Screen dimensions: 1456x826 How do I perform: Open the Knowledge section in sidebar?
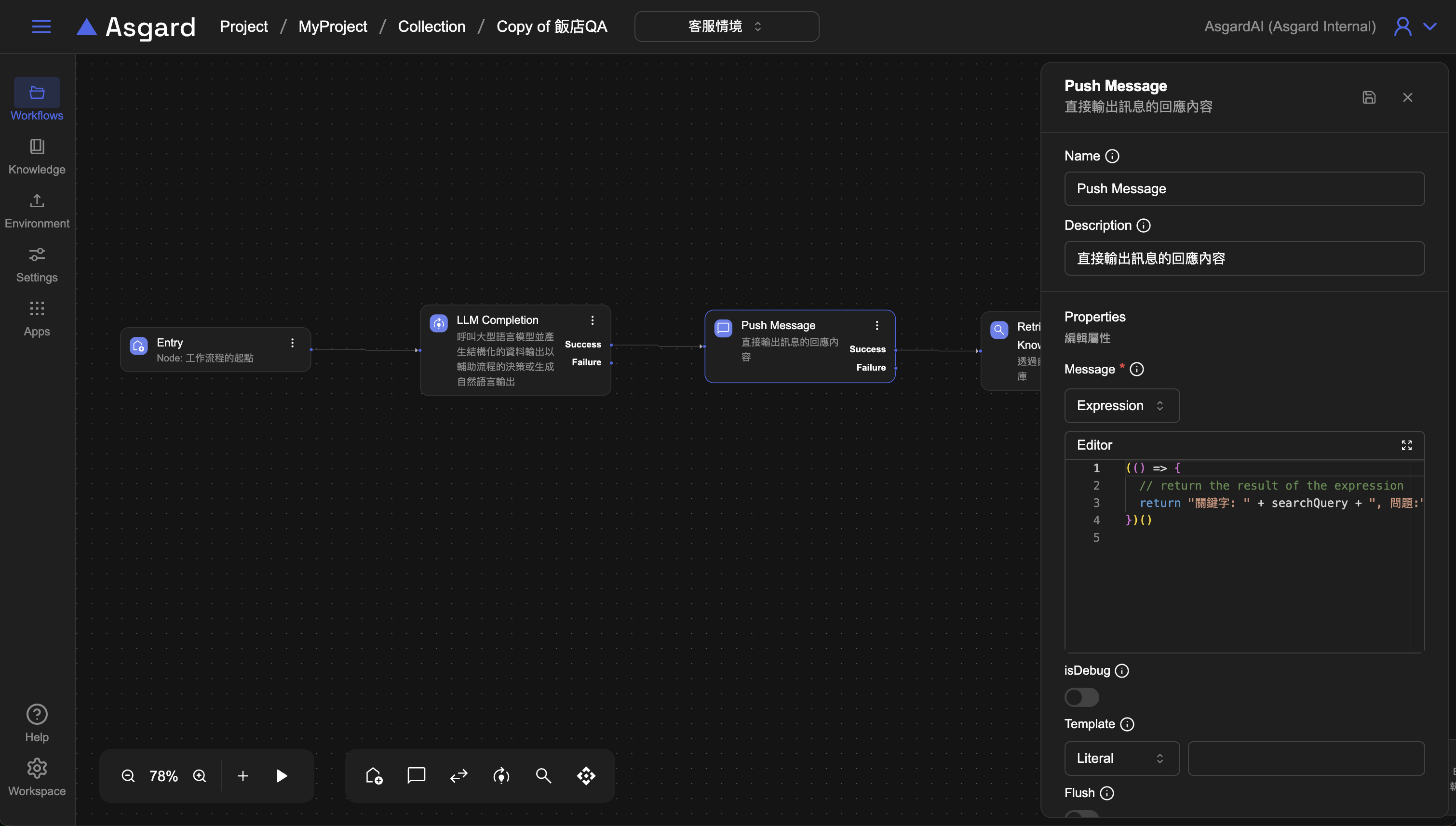[37, 157]
